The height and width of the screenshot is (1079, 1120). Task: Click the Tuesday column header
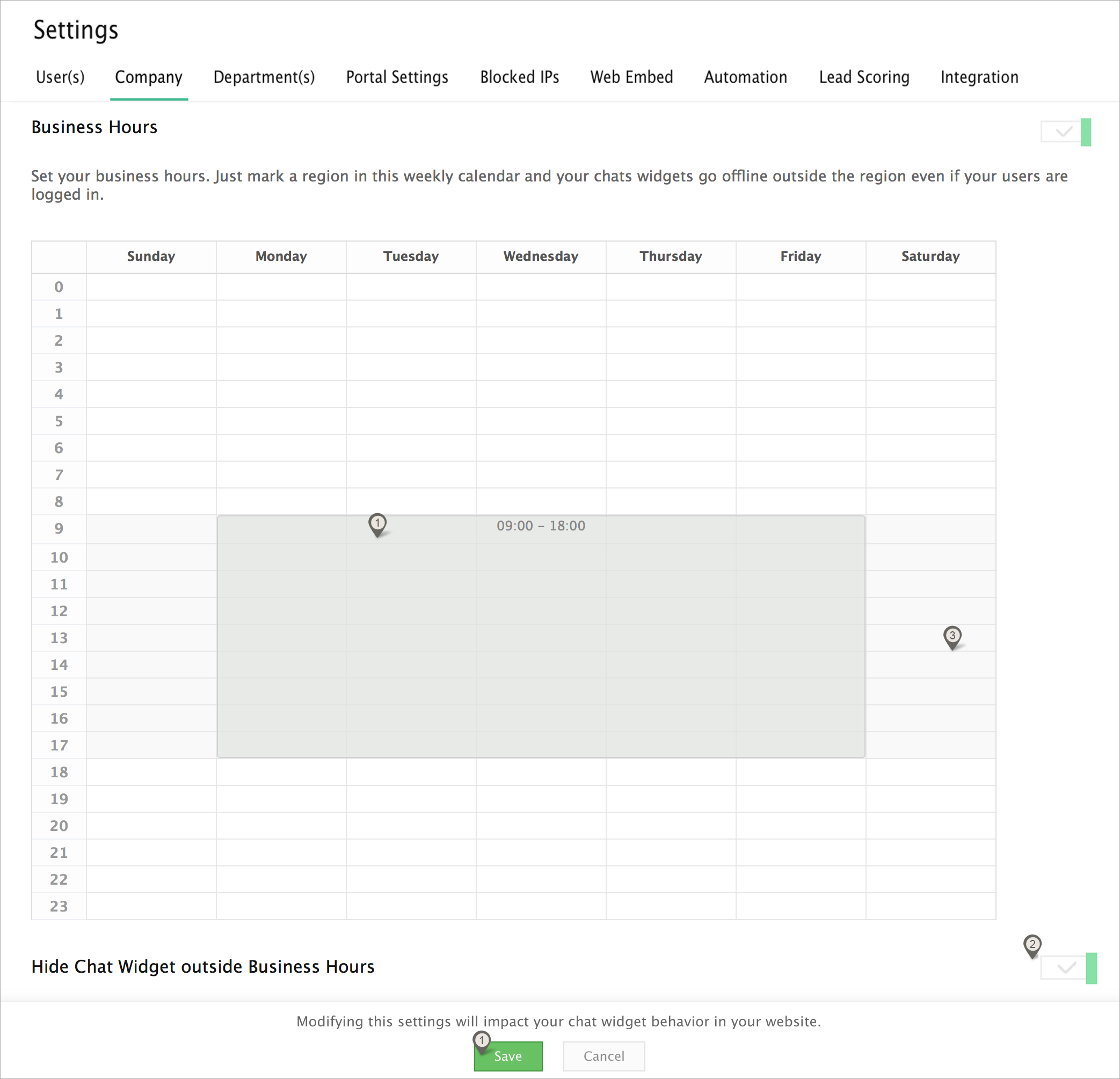point(411,257)
